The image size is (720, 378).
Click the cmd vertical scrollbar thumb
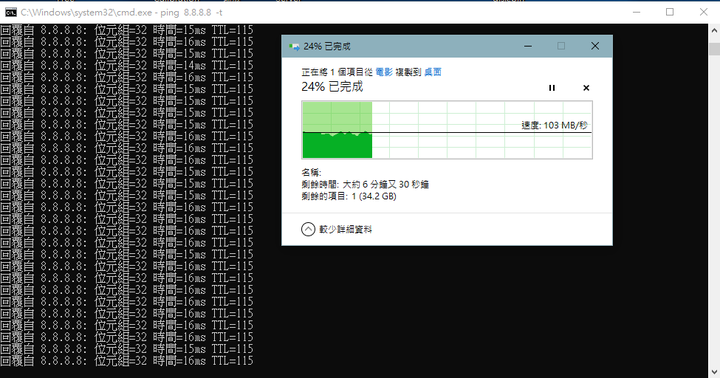(714, 49)
